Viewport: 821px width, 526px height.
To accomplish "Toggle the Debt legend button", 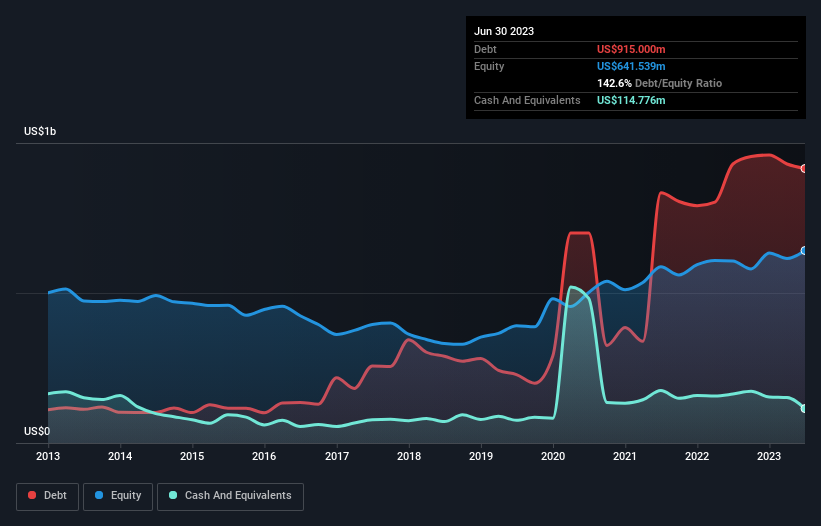I will pyautogui.click(x=47, y=496).
